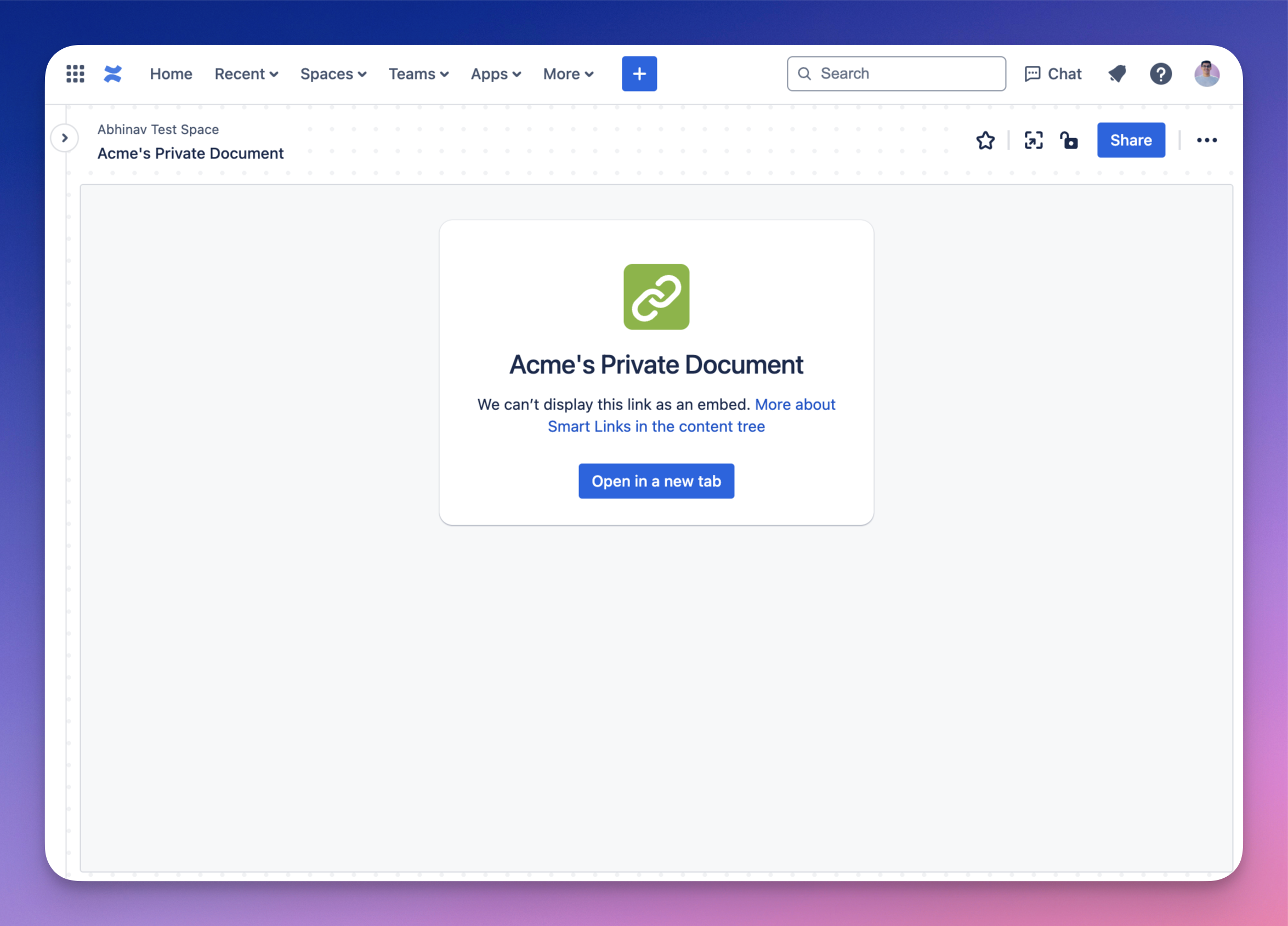Open the Spaces dropdown
This screenshot has height=926, width=1288.
point(333,74)
